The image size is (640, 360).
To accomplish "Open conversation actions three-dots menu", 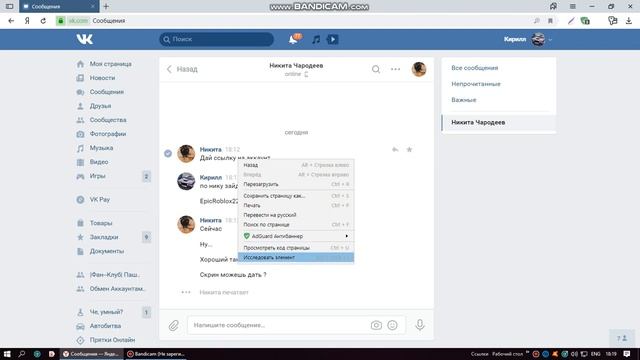I will [395, 69].
